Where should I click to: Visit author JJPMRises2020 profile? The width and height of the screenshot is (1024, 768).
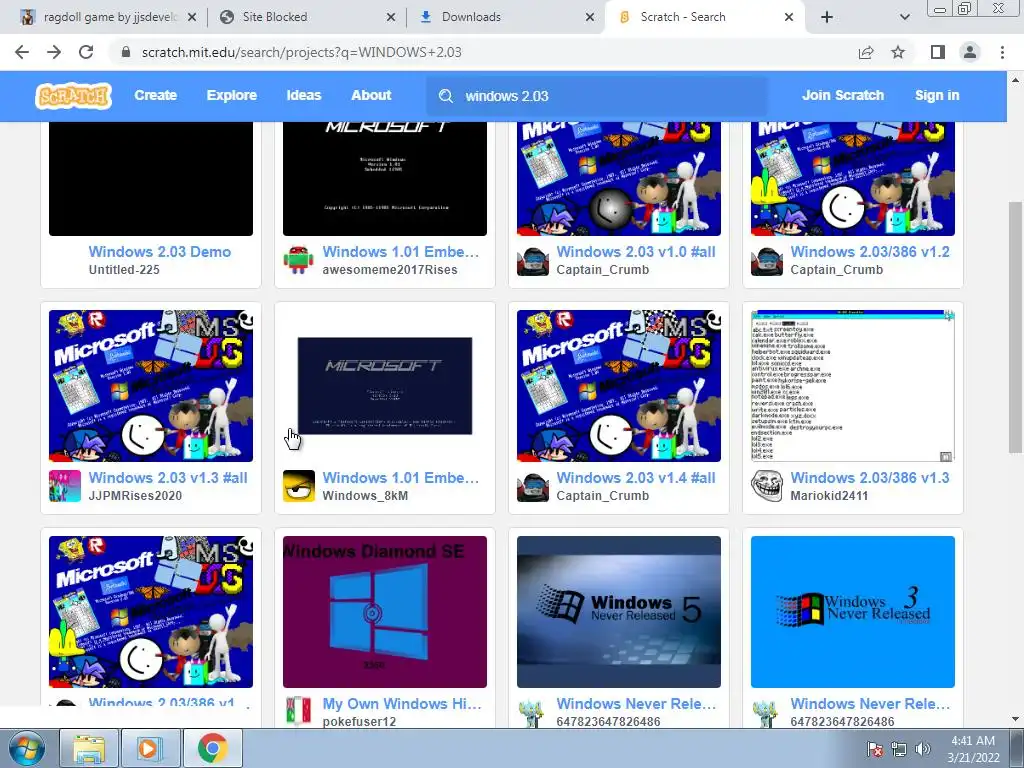coord(135,496)
